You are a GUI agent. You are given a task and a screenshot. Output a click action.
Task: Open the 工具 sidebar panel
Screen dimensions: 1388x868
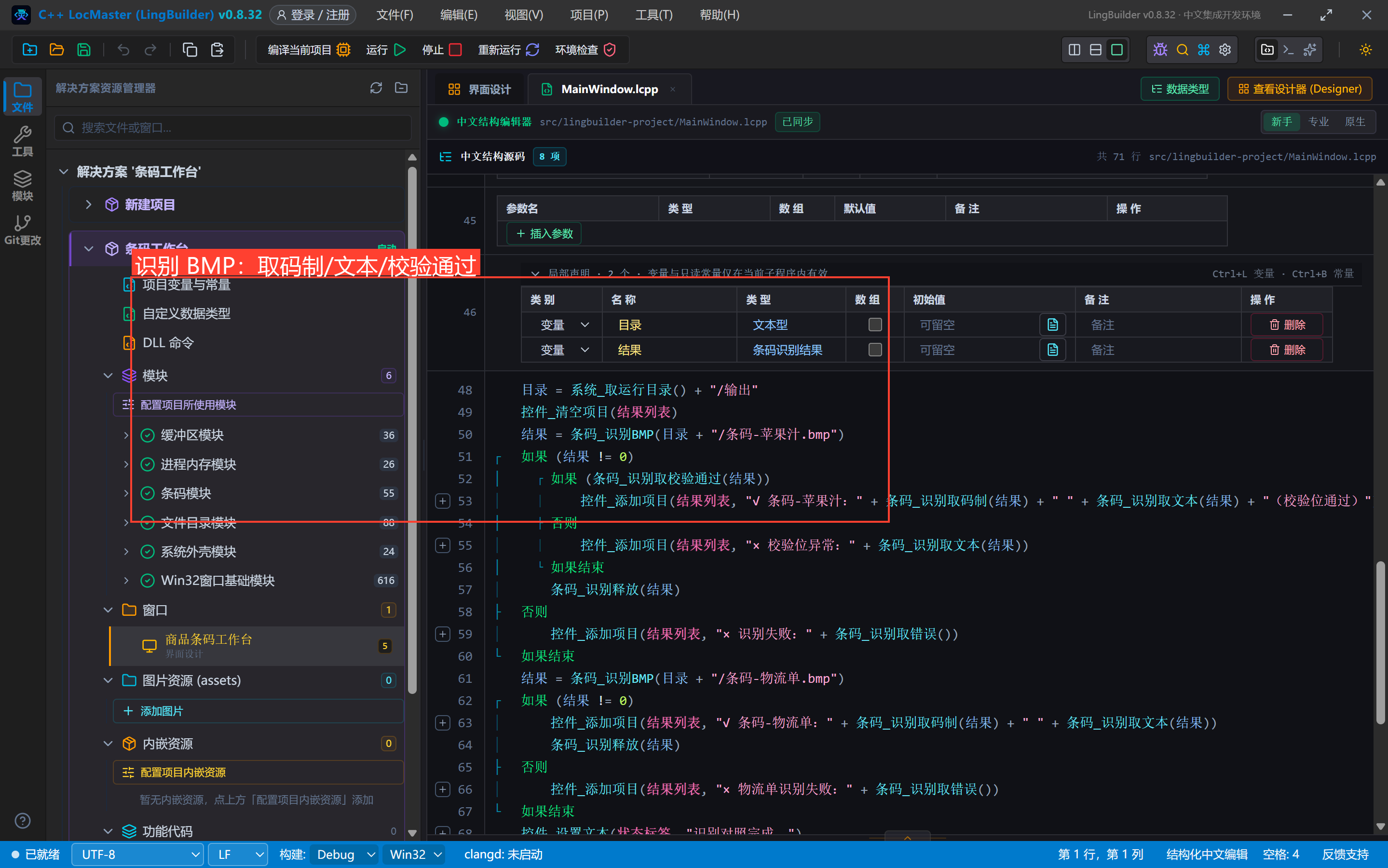22,141
